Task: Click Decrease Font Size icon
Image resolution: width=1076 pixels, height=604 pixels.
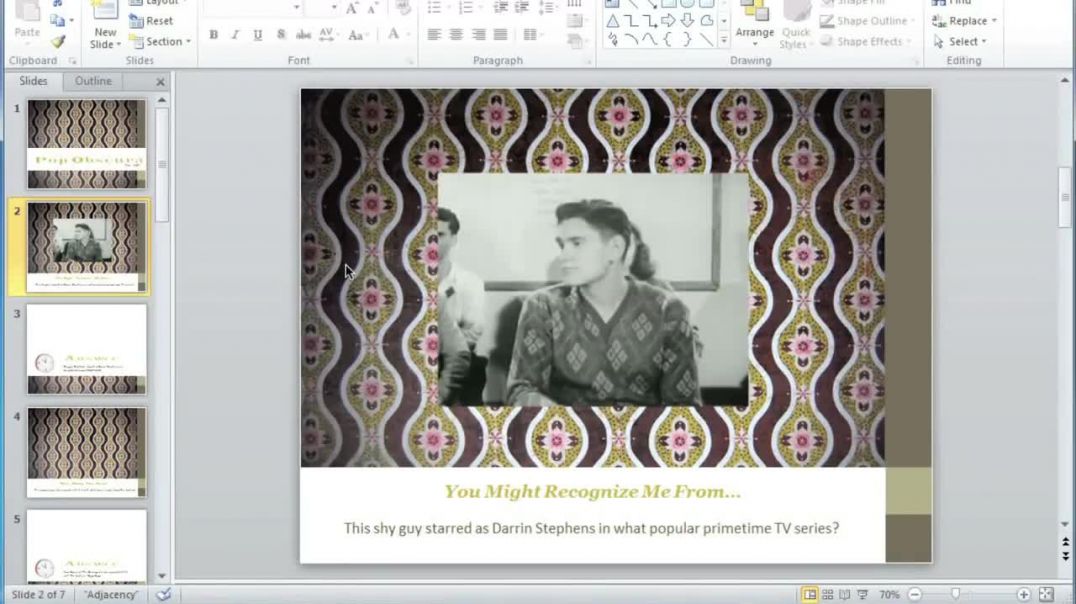Action: click(373, 8)
